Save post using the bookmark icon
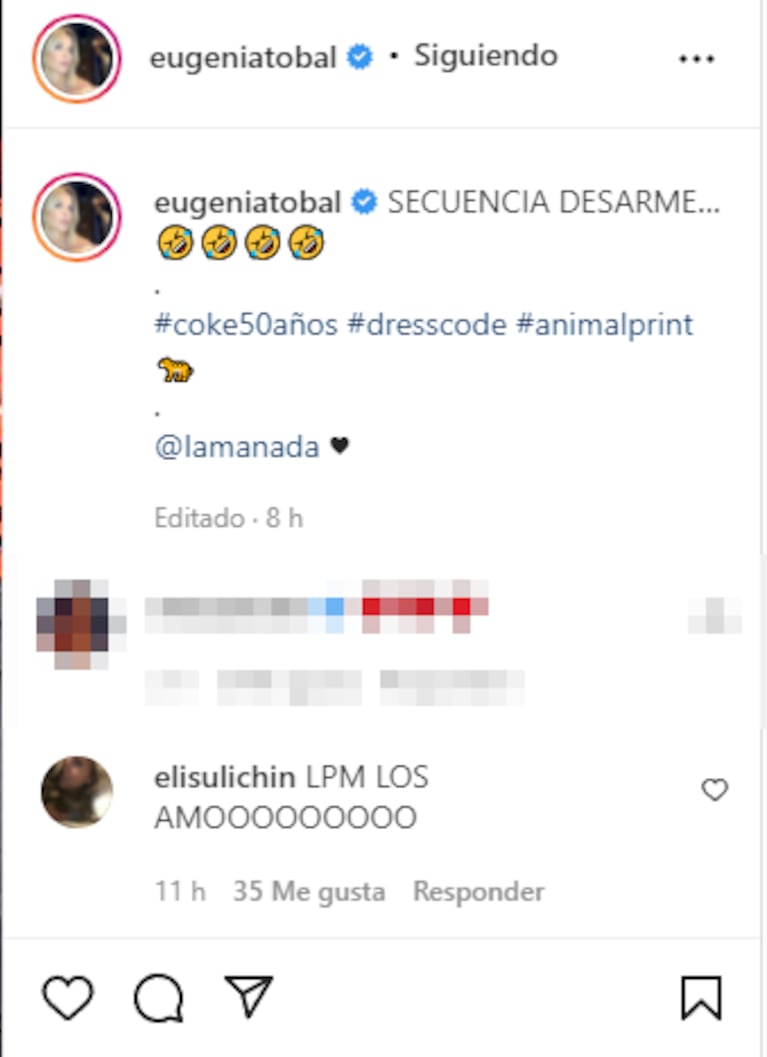Viewport: 767px width, 1057px height. click(x=701, y=998)
